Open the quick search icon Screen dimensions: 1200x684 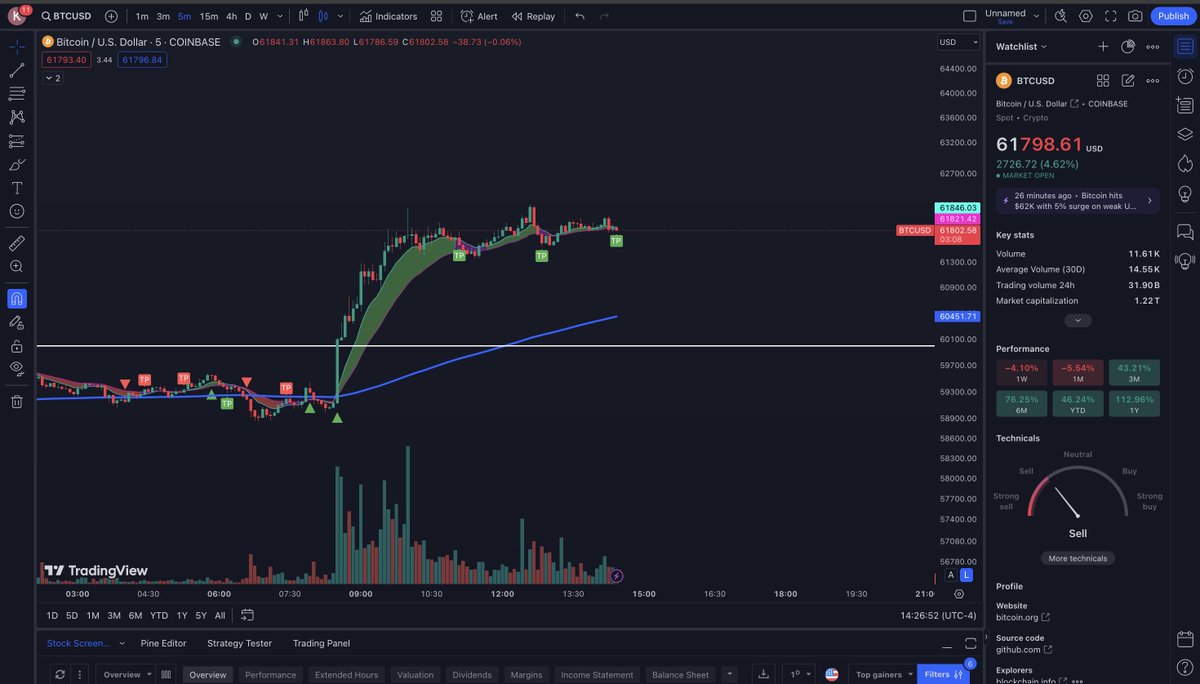[1061, 16]
